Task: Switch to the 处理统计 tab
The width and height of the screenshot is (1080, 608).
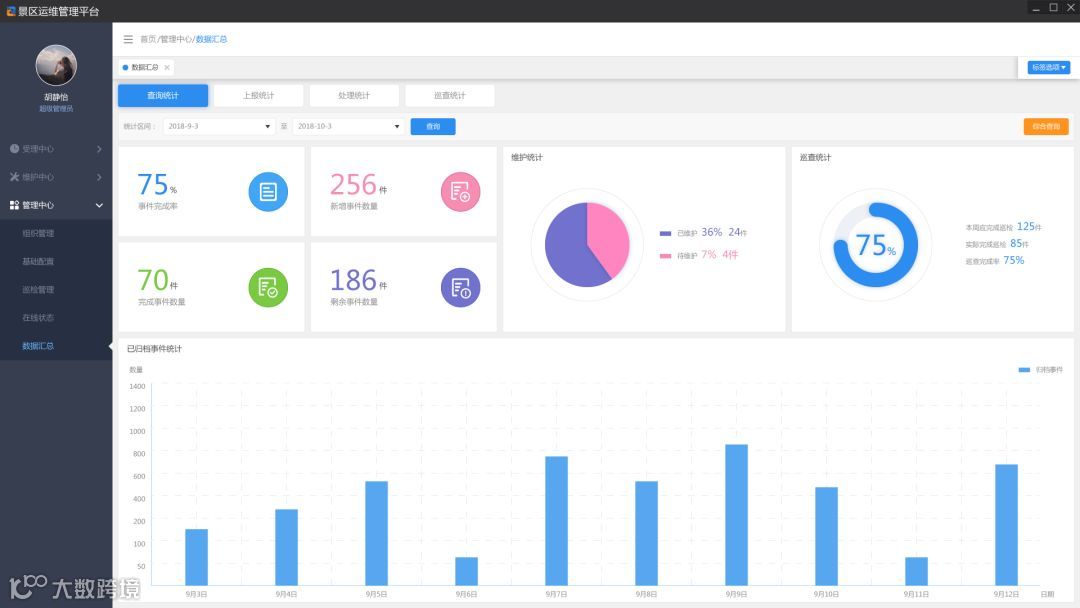Action: point(354,96)
